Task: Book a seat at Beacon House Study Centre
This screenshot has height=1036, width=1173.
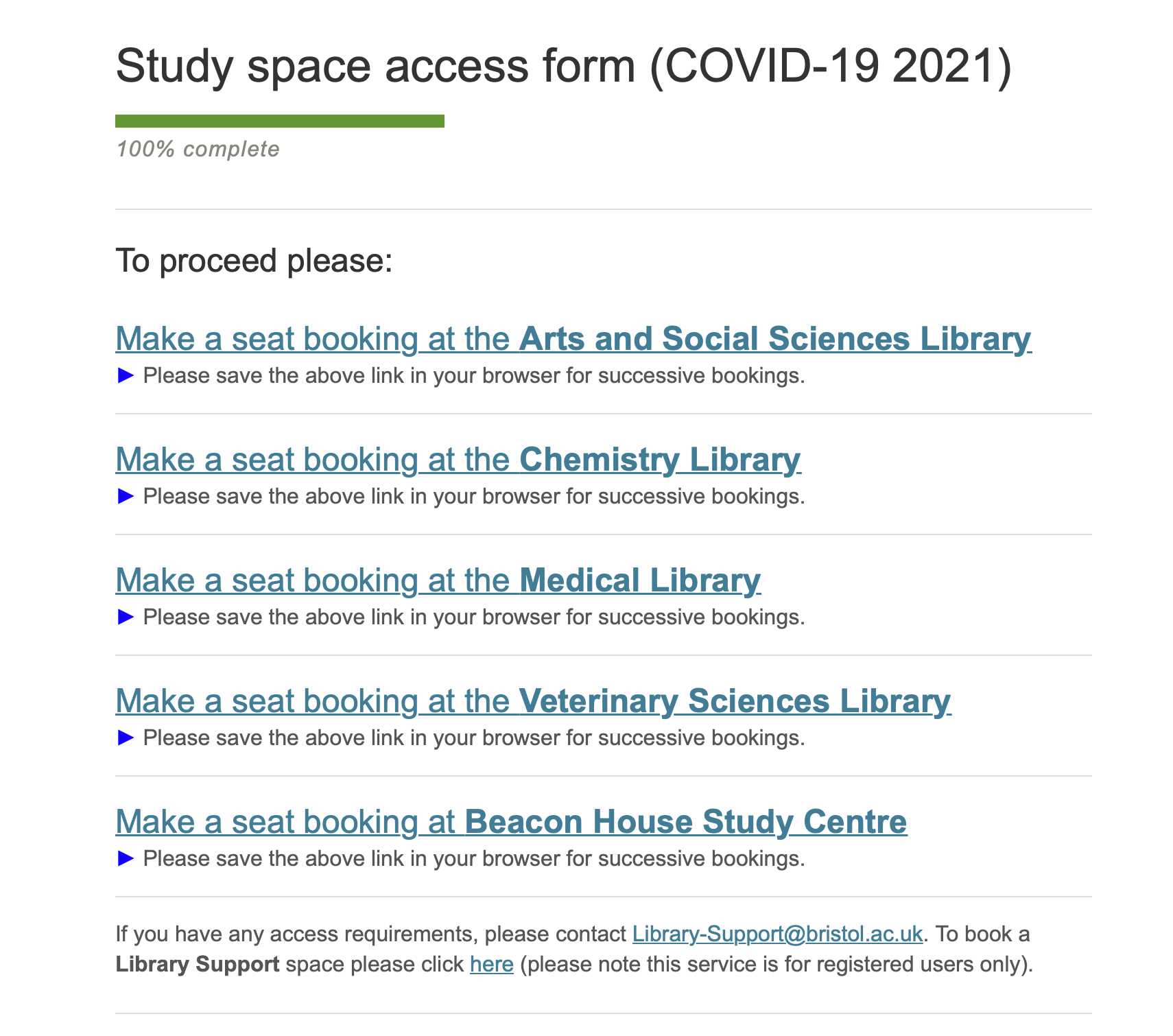Action: pyautogui.click(x=511, y=822)
